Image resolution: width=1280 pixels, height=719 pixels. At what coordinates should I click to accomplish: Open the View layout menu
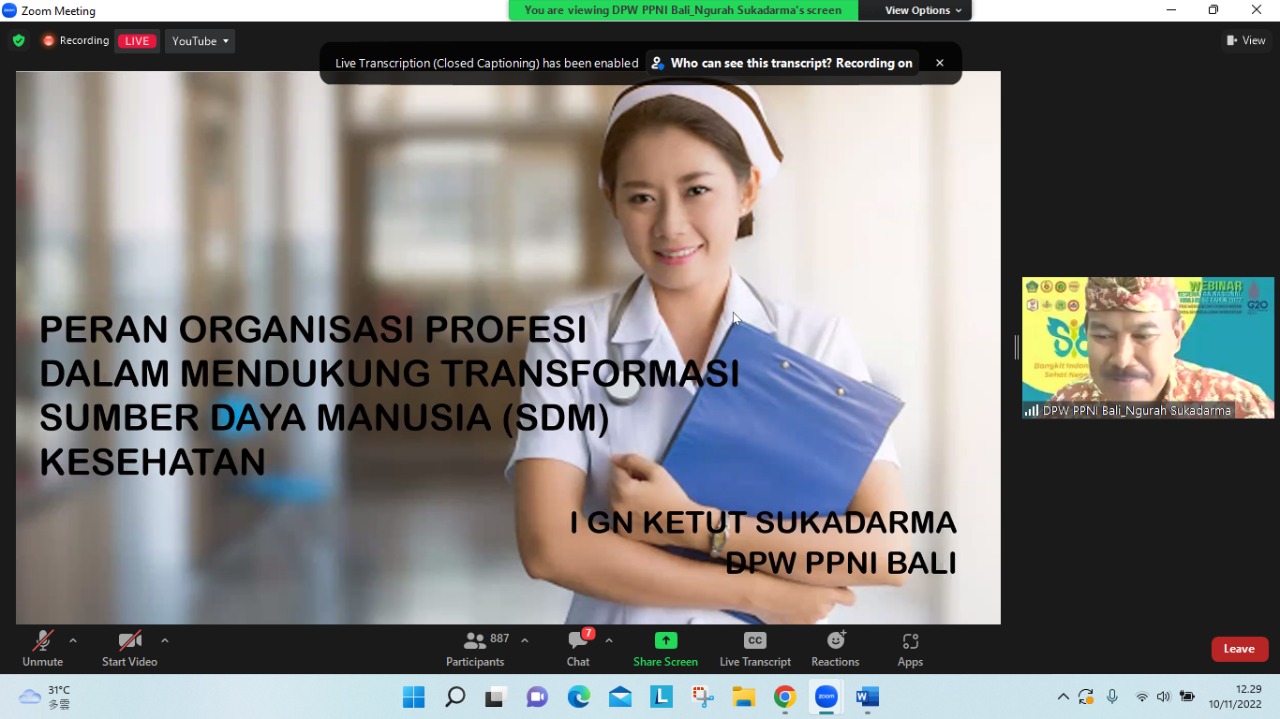pos(1246,41)
